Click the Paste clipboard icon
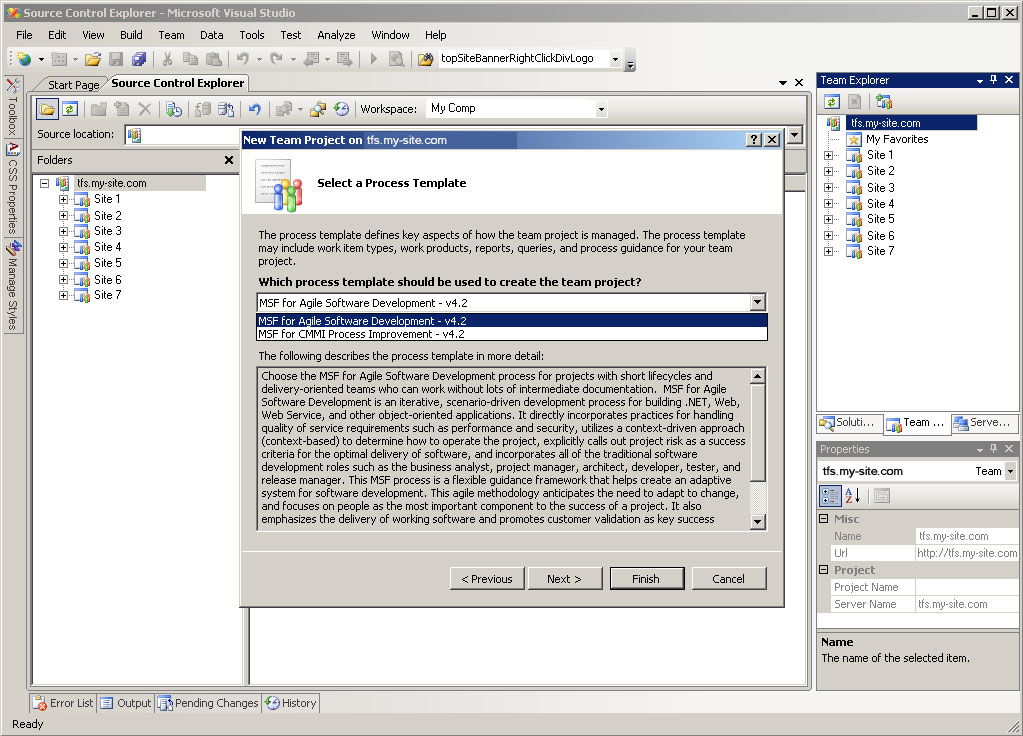Screen dimensions: 1023x736 coord(214,59)
